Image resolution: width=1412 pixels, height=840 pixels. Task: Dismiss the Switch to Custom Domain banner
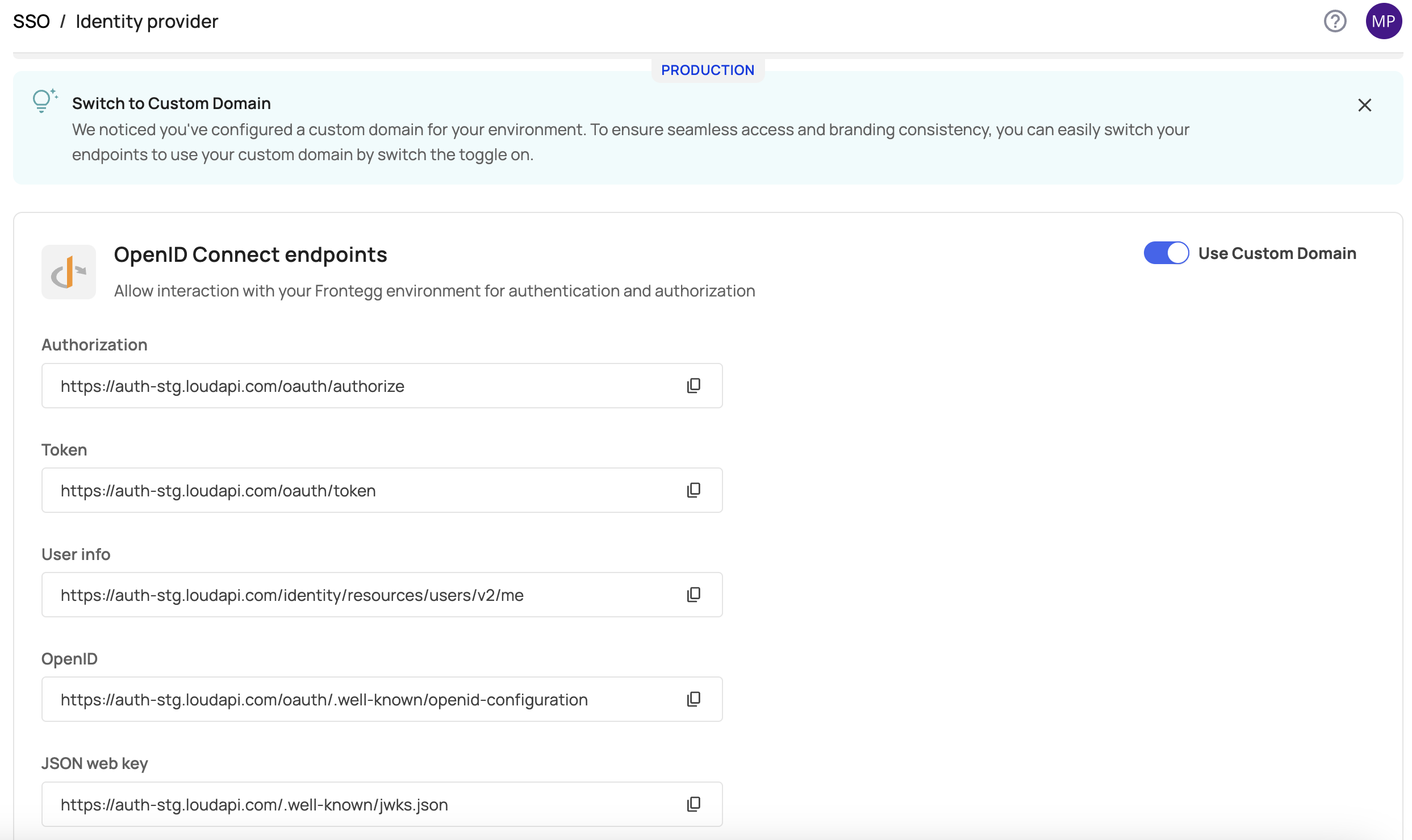tap(1364, 105)
